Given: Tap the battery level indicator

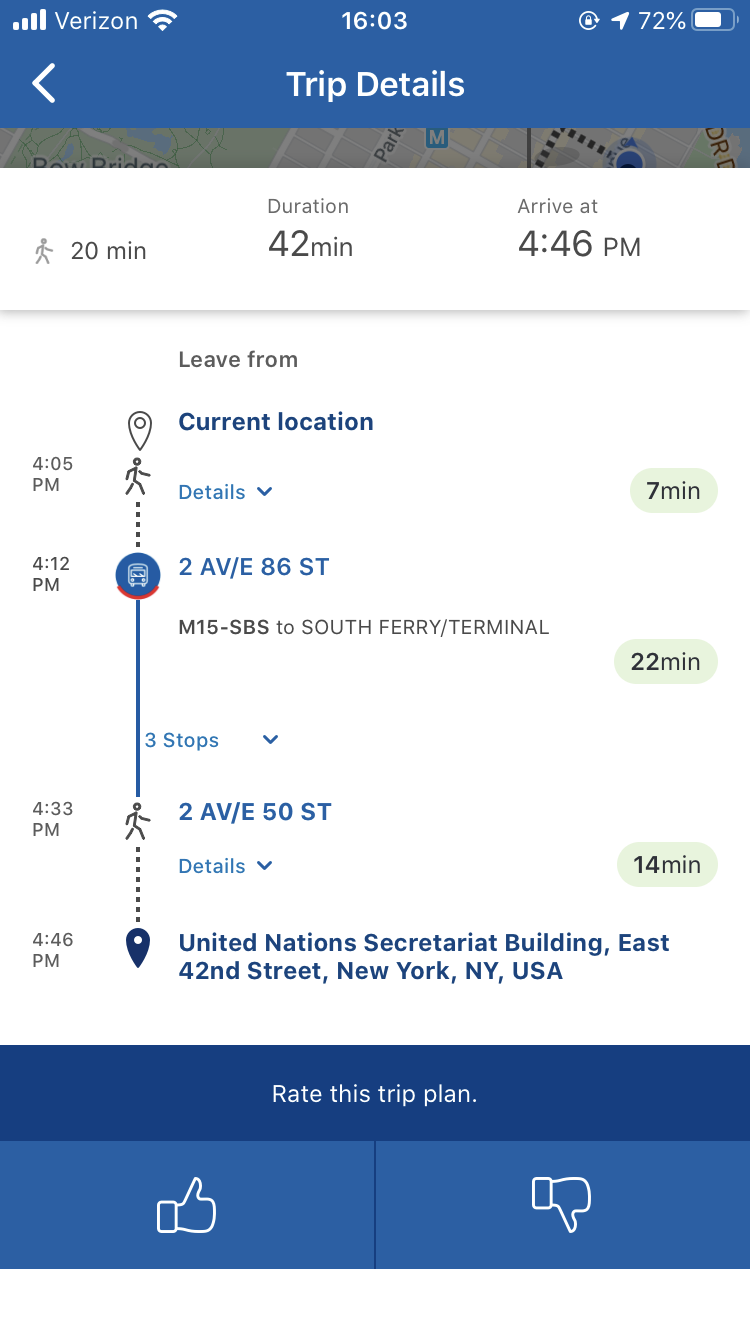Looking at the screenshot, I should point(713,18).
